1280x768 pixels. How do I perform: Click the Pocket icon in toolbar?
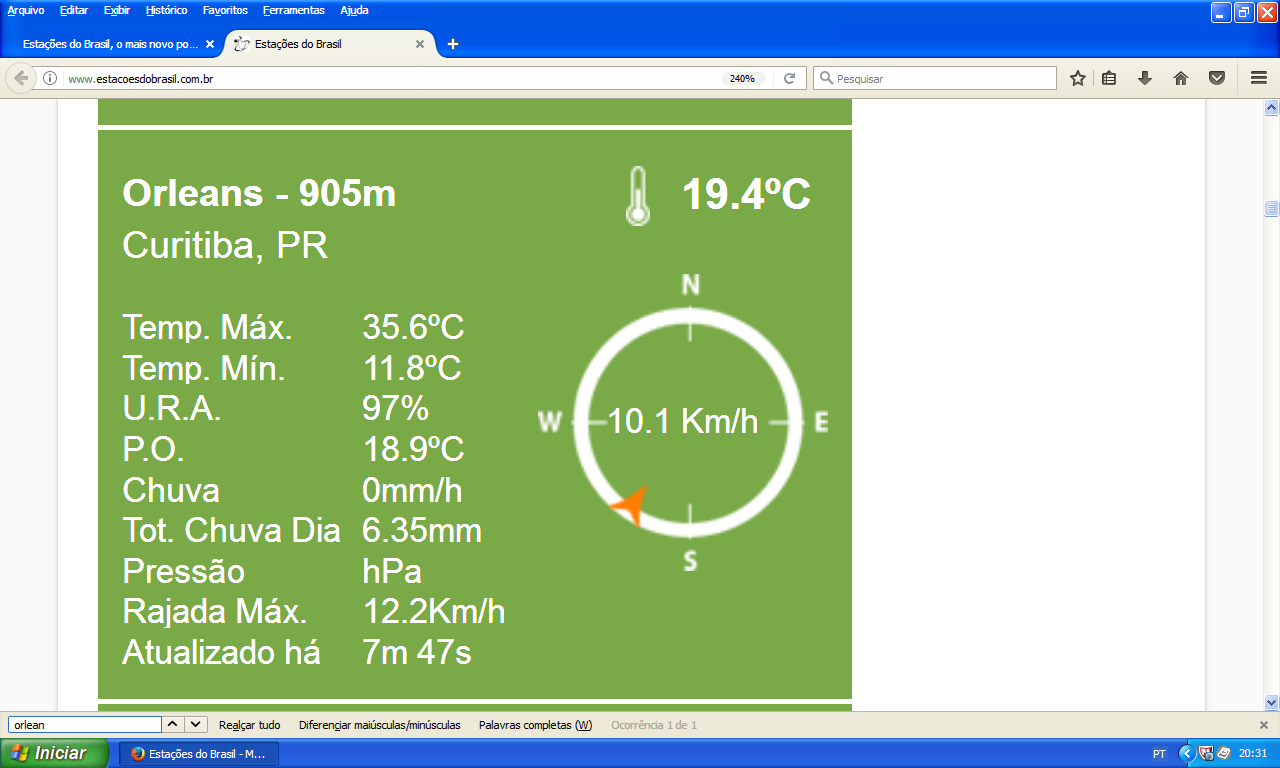1217,78
